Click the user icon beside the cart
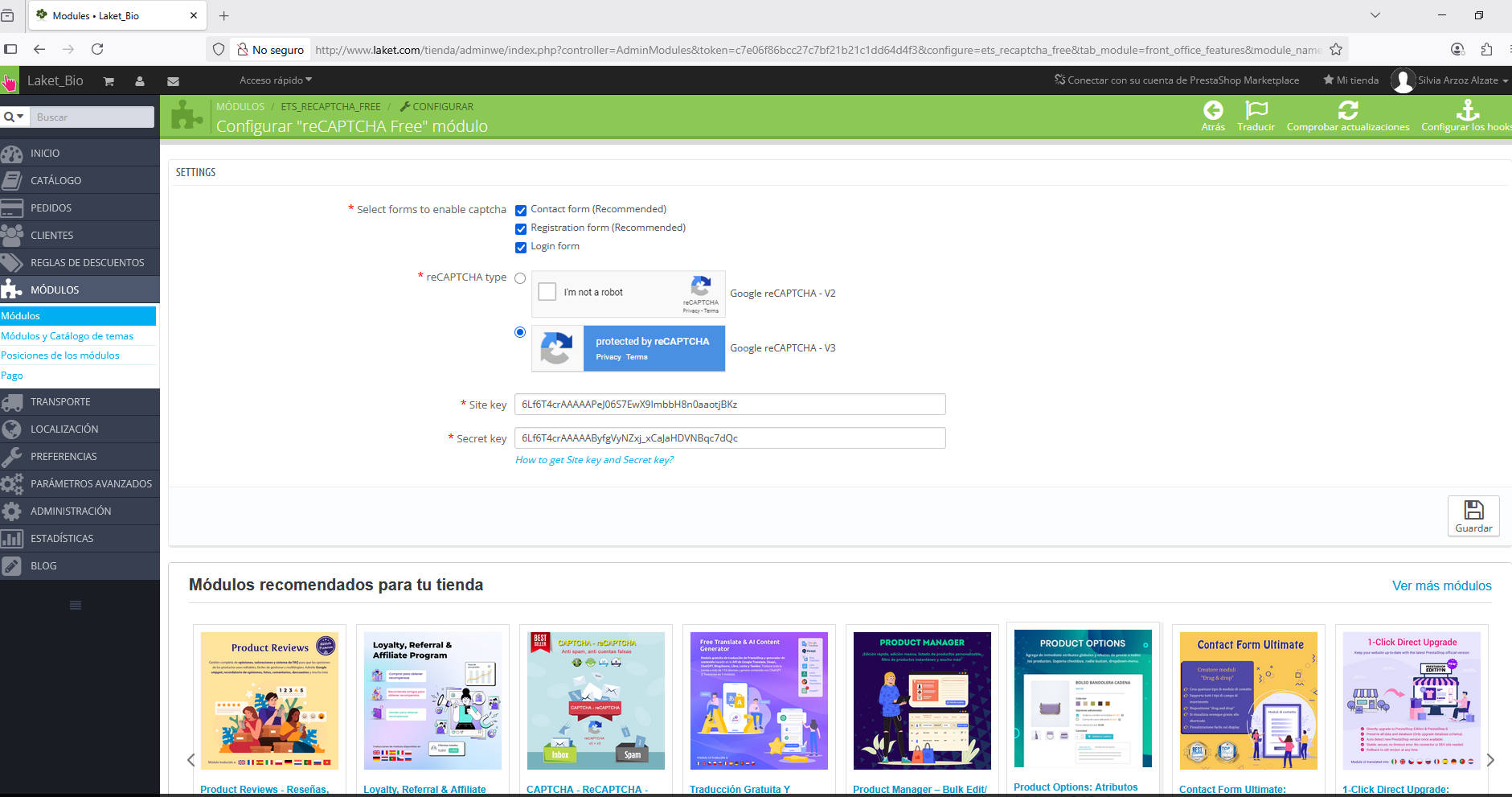Image resolution: width=1512 pixels, height=797 pixels. (140, 81)
